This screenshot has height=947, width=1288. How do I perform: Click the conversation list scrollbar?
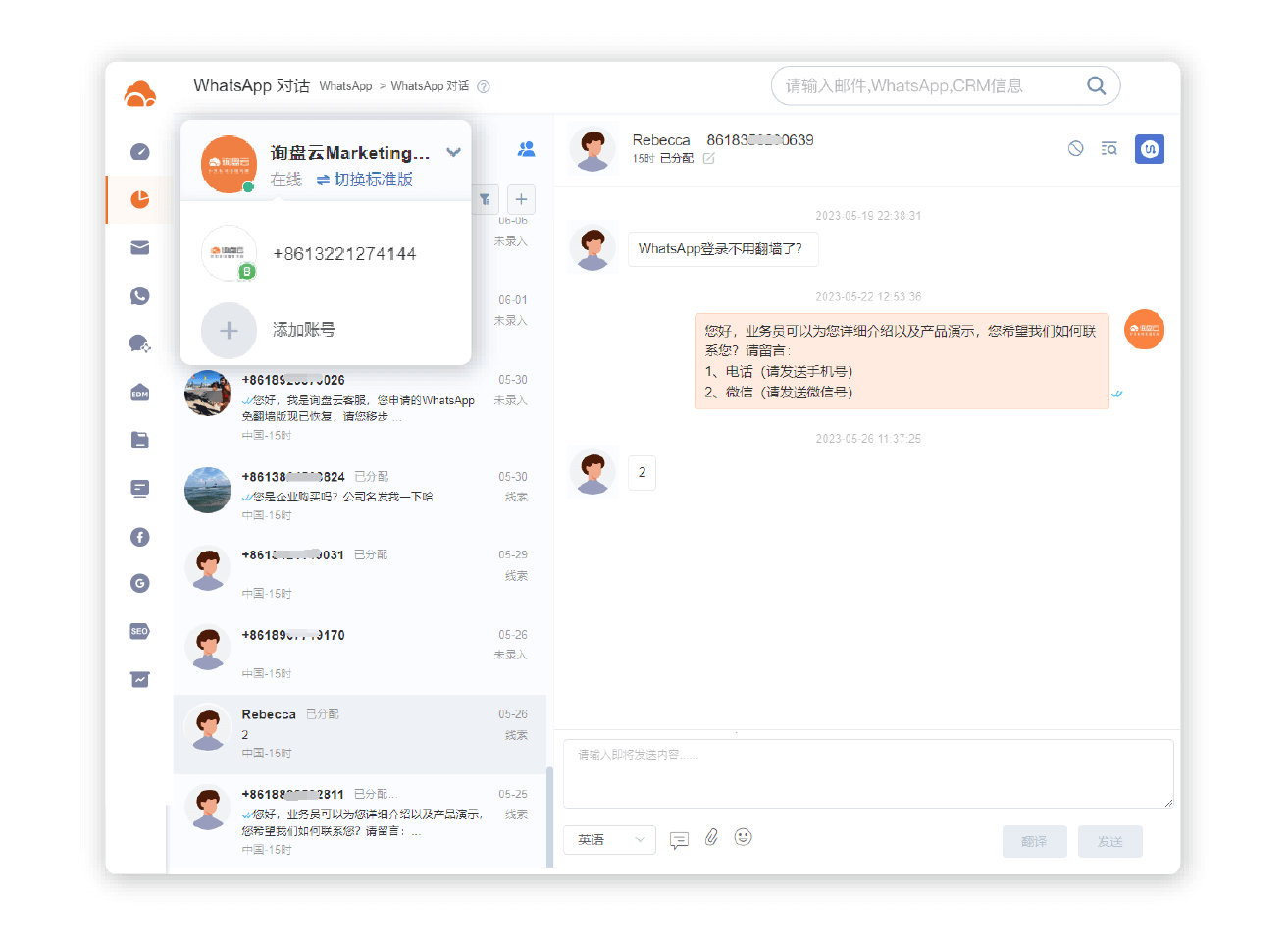click(x=549, y=816)
